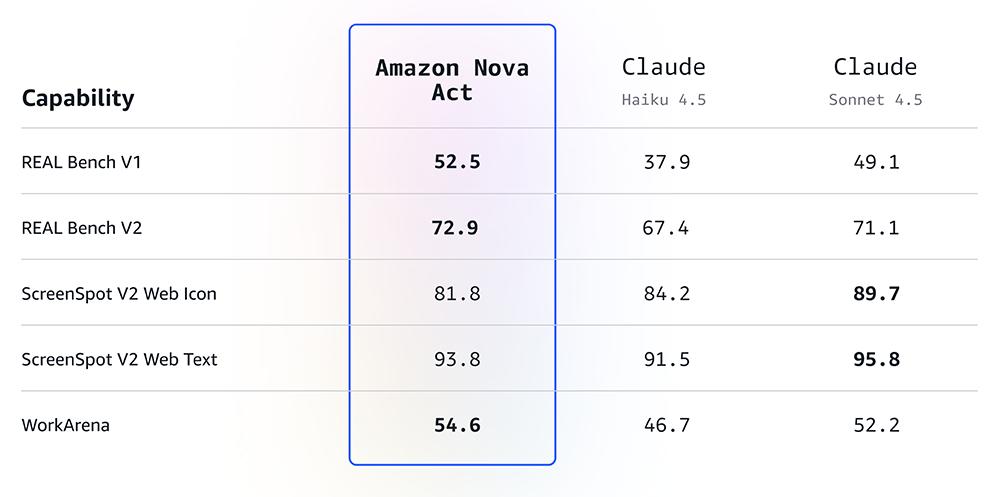This screenshot has height=497, width=1000.
Task: Click Haiku's 37.9 REAL Bench V1 score
Action: [x=666, y=161]
